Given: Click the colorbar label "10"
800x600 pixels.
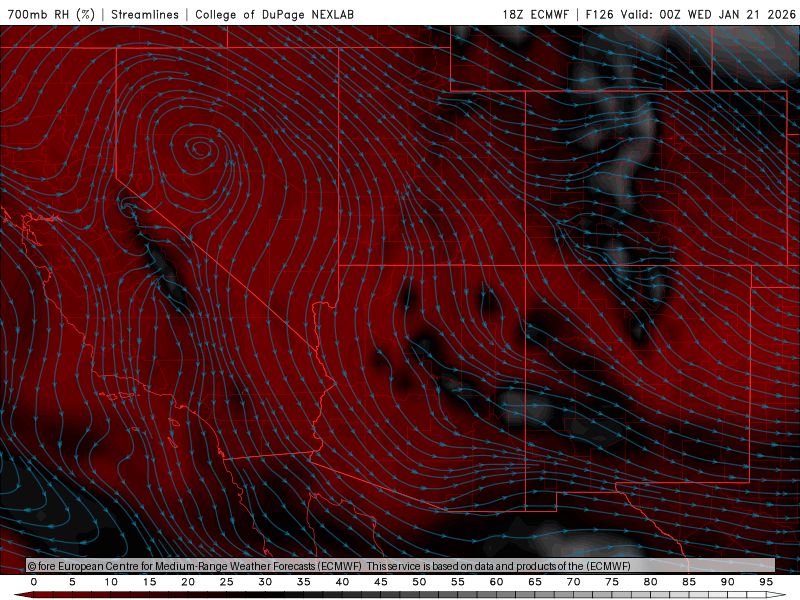Looking at the screenshot, I should coord(111,582).
